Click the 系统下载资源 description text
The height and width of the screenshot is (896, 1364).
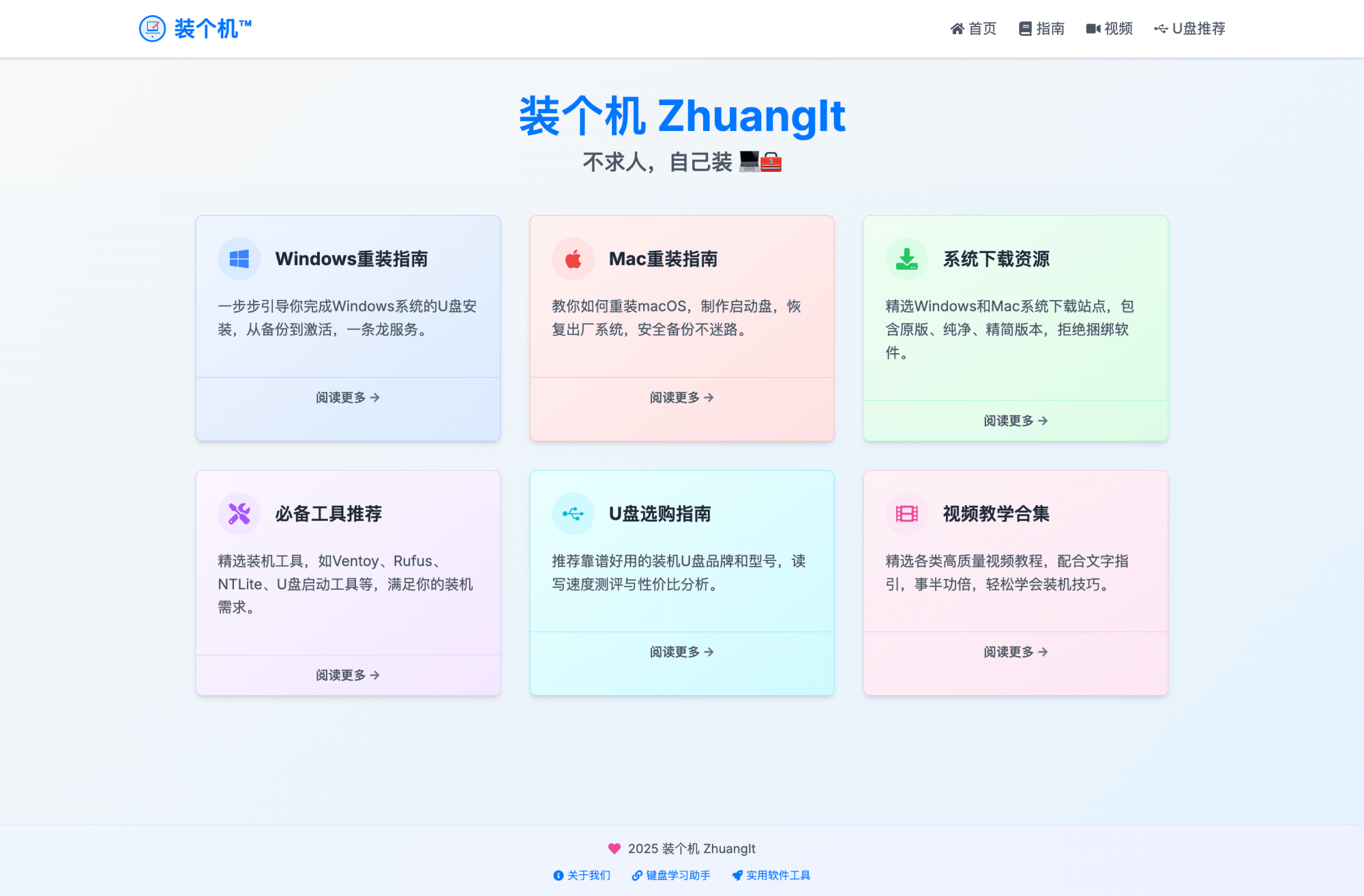pyautogui.click(x=1010, y=329)
